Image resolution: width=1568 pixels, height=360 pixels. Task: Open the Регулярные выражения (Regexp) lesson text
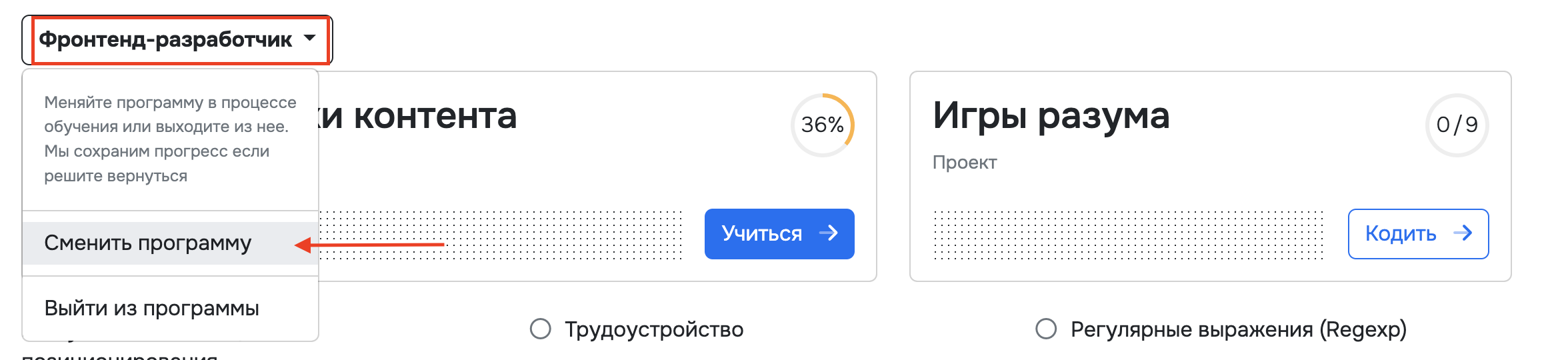pyautogui.click(x=1238, y=329)
